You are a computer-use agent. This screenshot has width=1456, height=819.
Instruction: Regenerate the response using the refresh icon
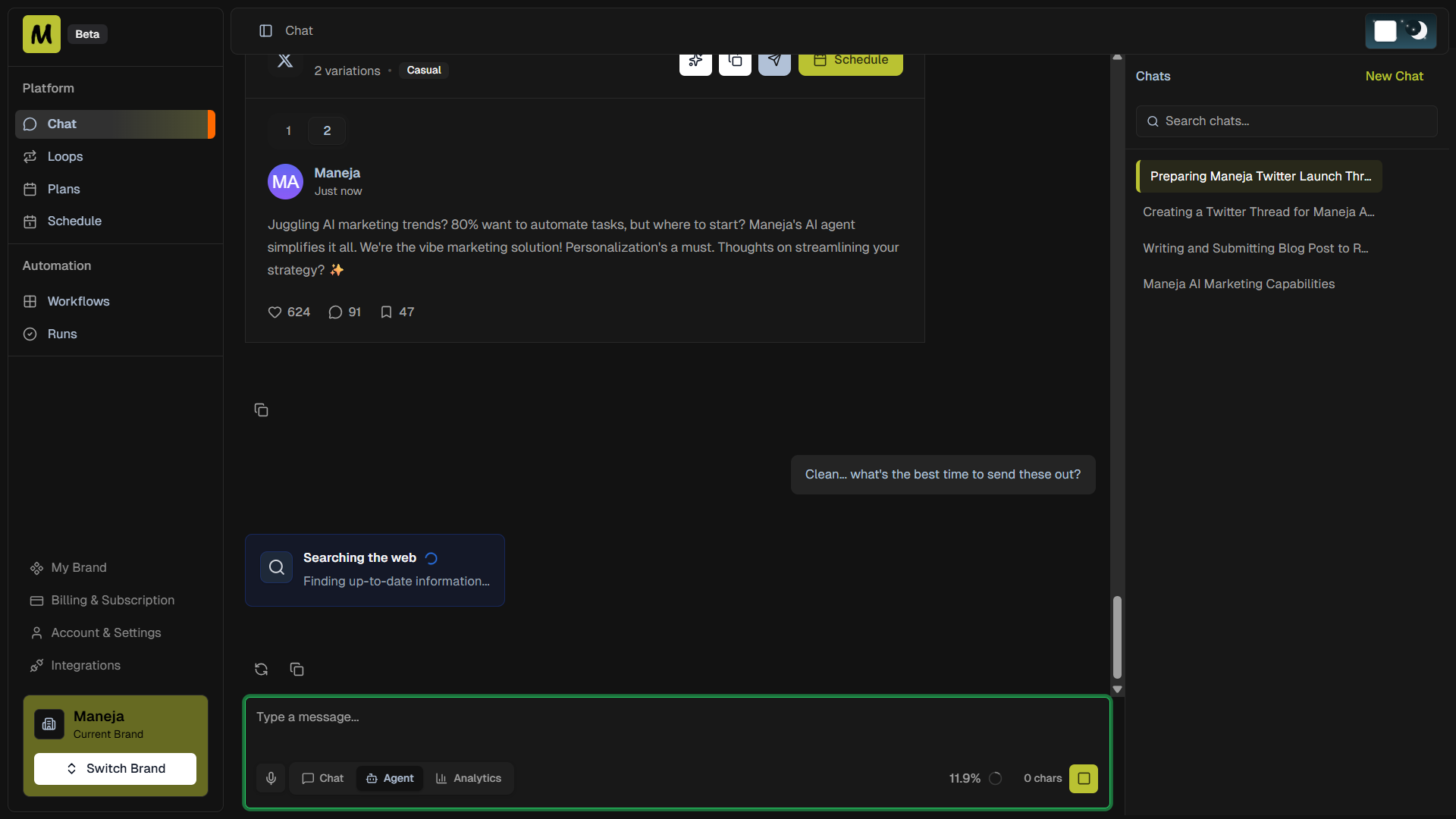(x=261, y=669)
